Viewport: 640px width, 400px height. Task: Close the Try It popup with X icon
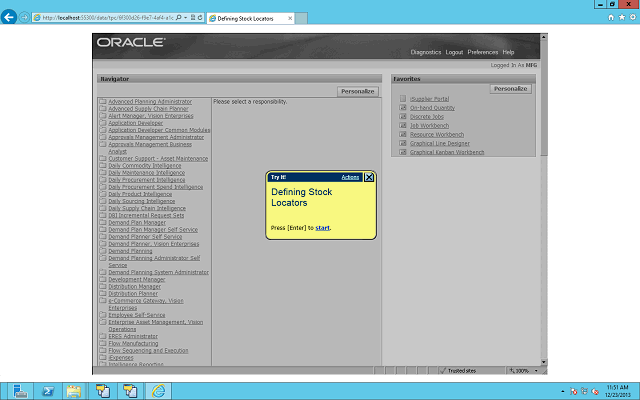tap(369, 177)
